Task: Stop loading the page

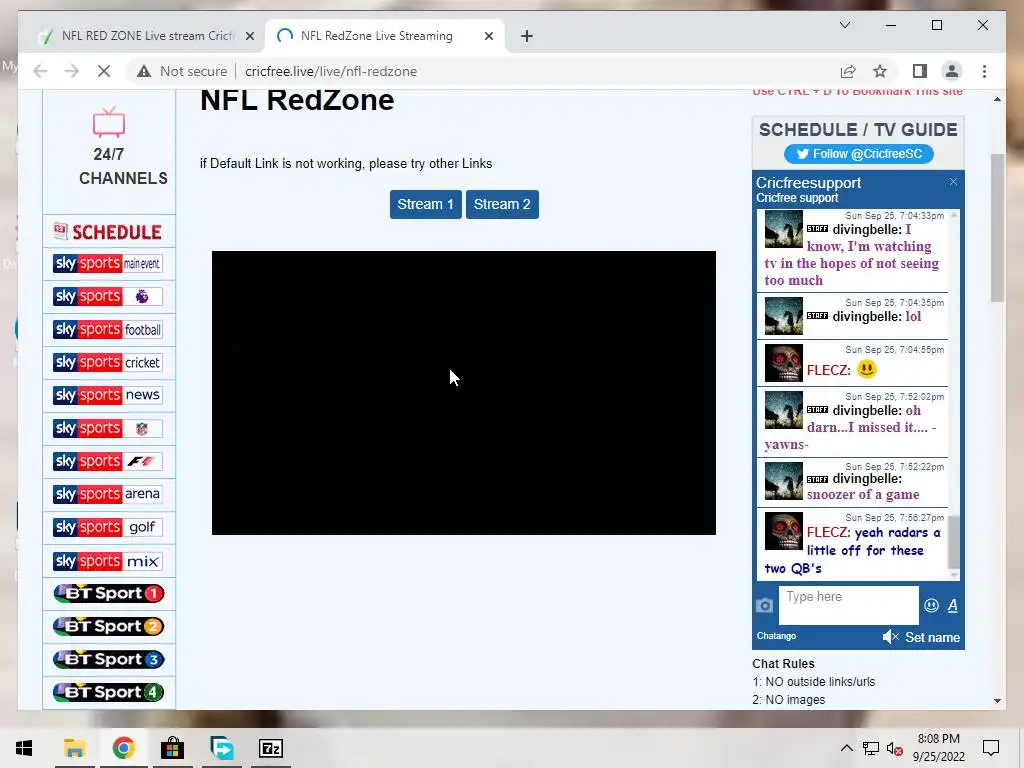Action: [x=104, y=71]
